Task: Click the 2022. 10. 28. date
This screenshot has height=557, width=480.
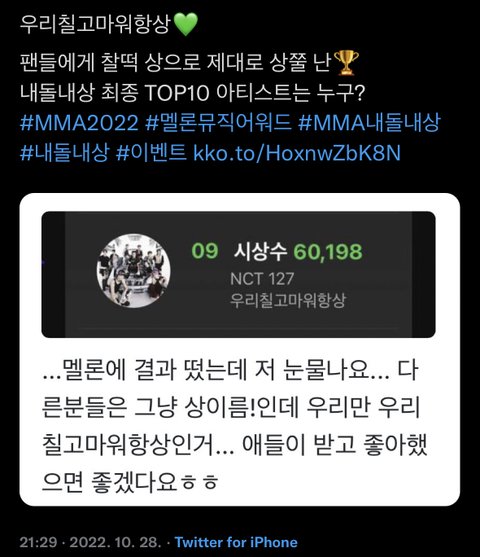Action: (x=114, y=542)
